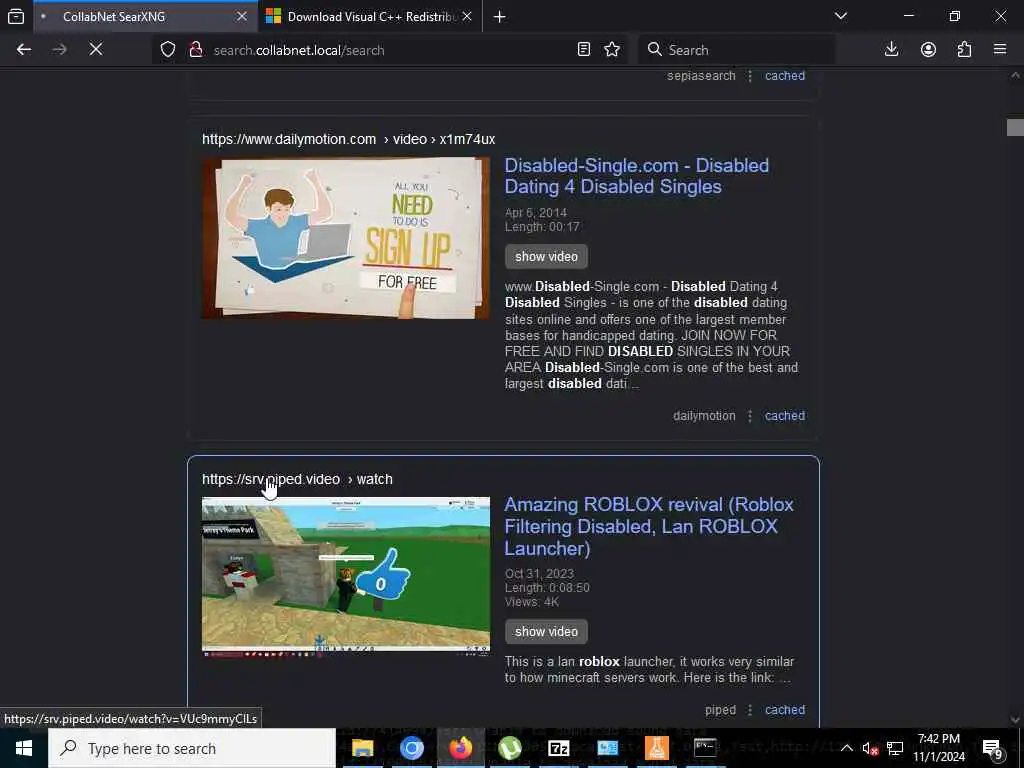Switch to the CollabNet SearXNG tab
The width and height of the screenshot is (1024, 768).
tap(146, 16)
